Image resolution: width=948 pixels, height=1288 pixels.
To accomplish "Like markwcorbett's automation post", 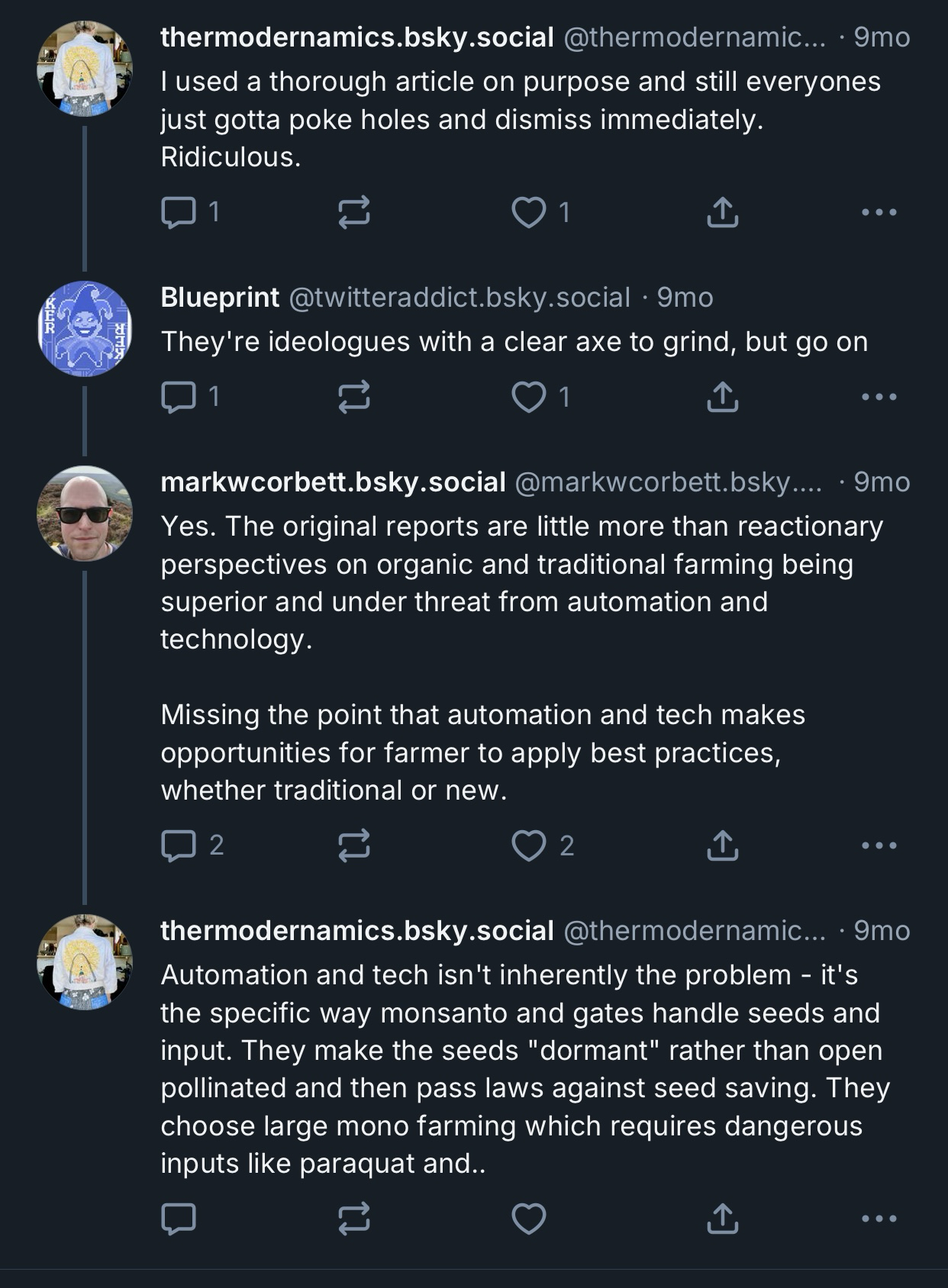I will coord(528,845).
